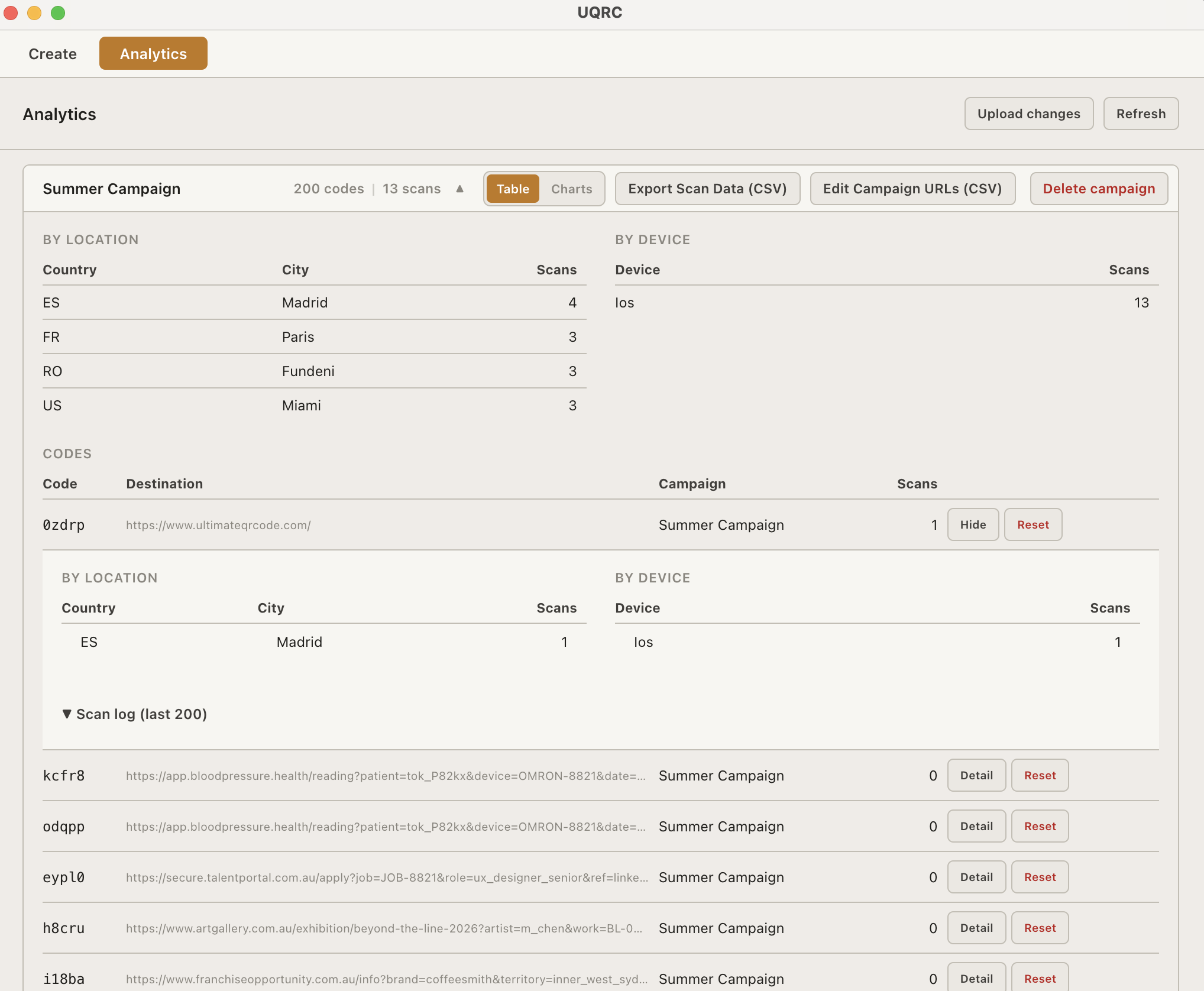The height and width of the screenshot is (991, 1204).
Task: Switch to Charts view
Action: point(571,189)
